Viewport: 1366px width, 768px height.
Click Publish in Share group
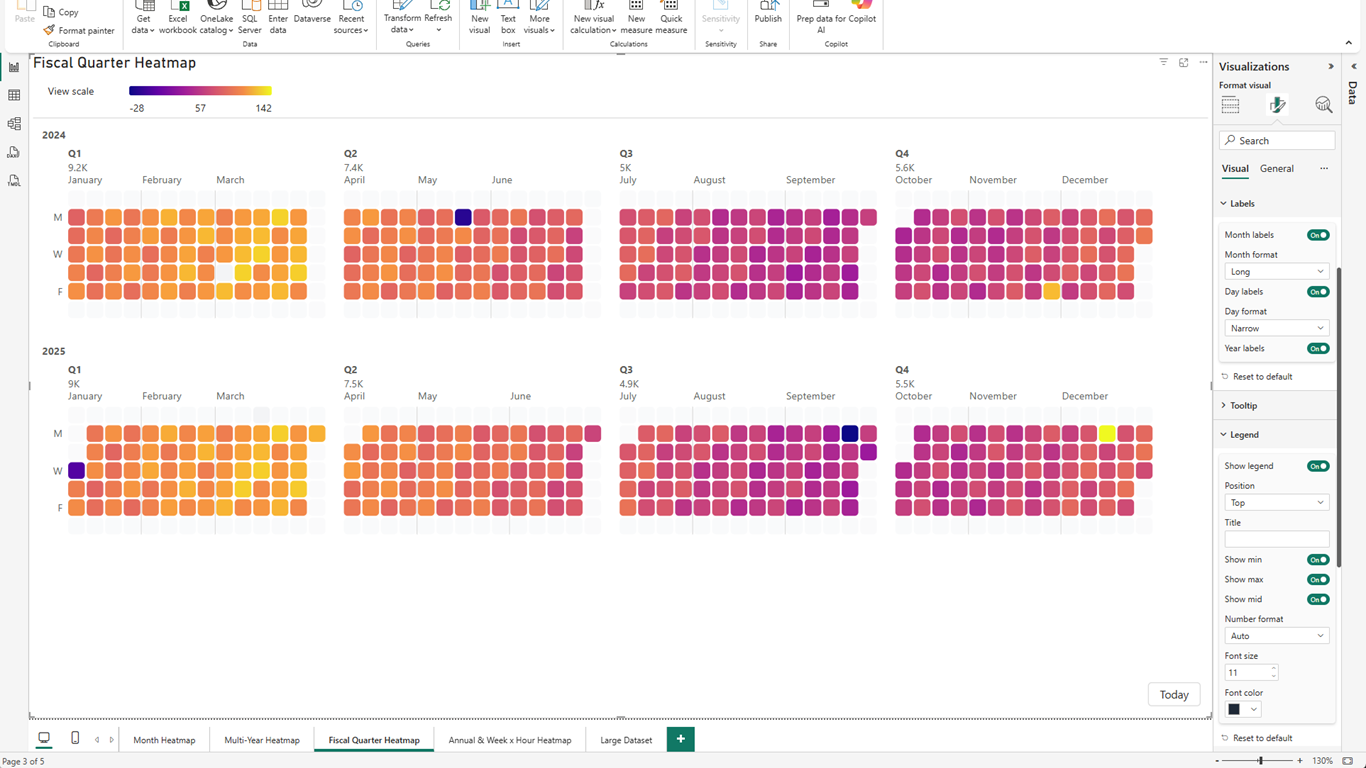coord(768,12)
